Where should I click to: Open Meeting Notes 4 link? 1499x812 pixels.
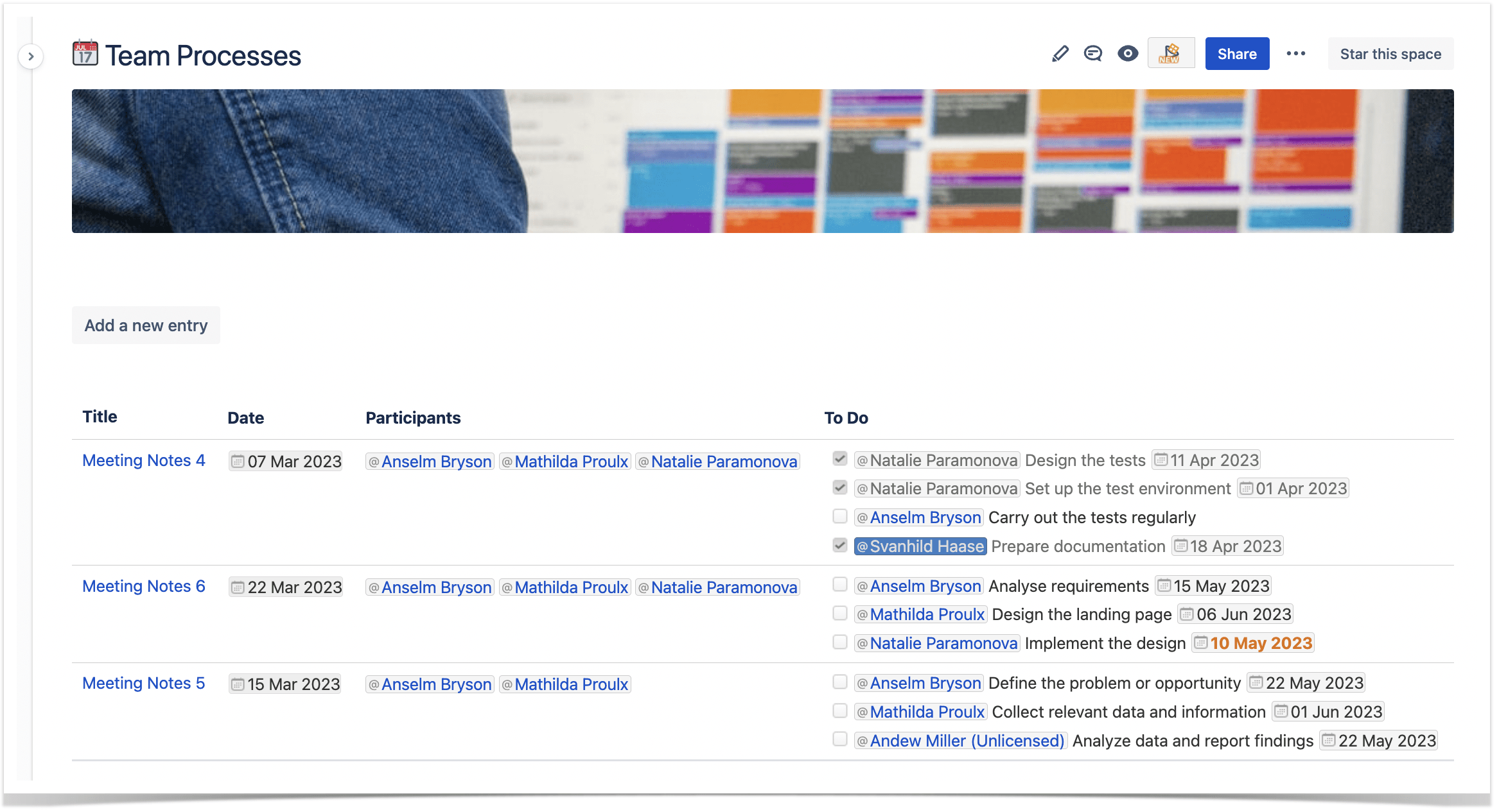click(144, 460)
